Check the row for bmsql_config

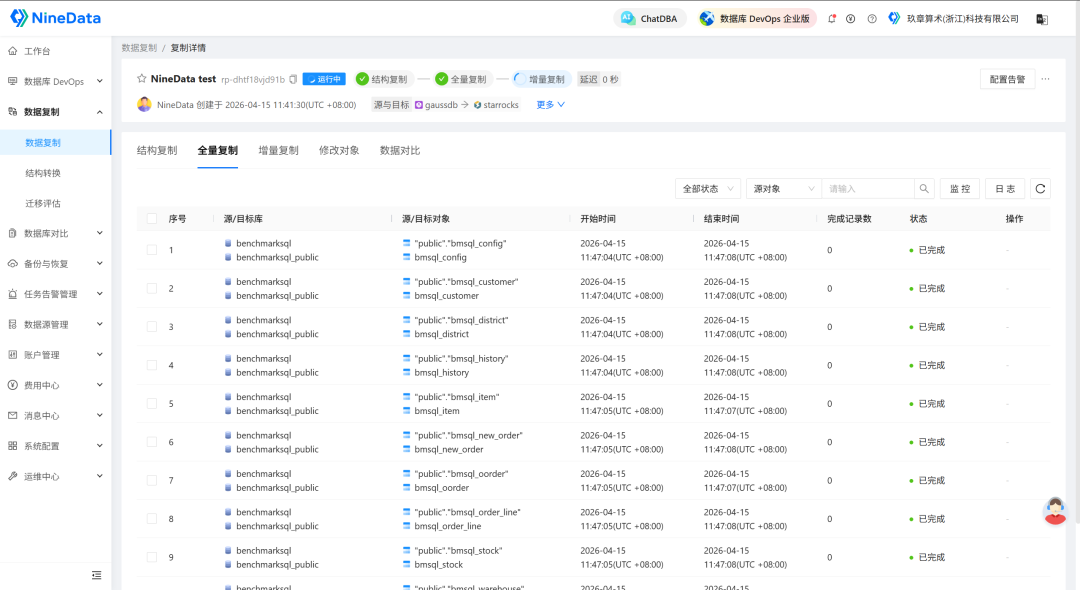pos(152,250)
